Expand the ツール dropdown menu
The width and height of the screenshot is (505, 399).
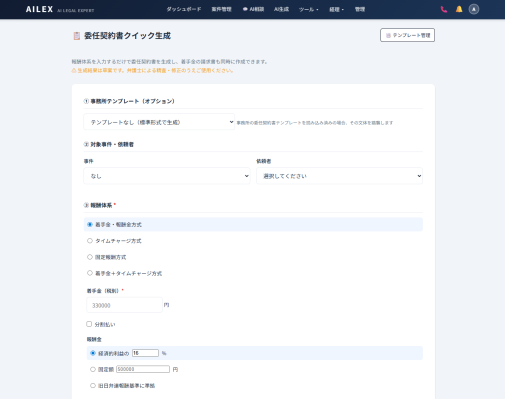[x=308, y=9]
